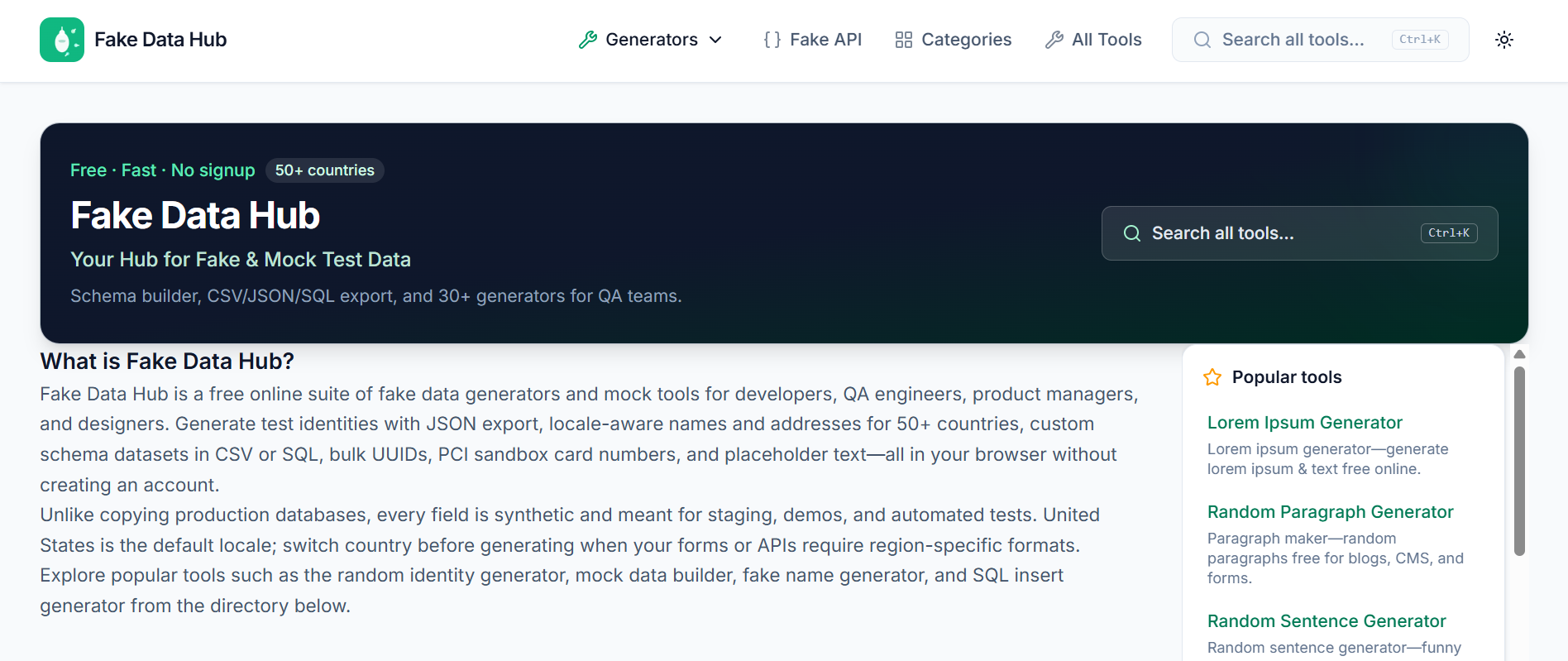Click the 50+ countries badge
Screen dimensions: 1568x661
click(324, 170)
